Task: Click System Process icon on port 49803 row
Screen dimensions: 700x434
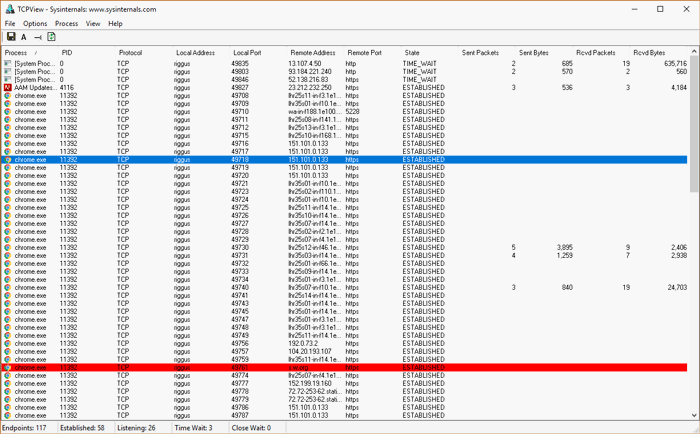Action: [x=8, y=71]
